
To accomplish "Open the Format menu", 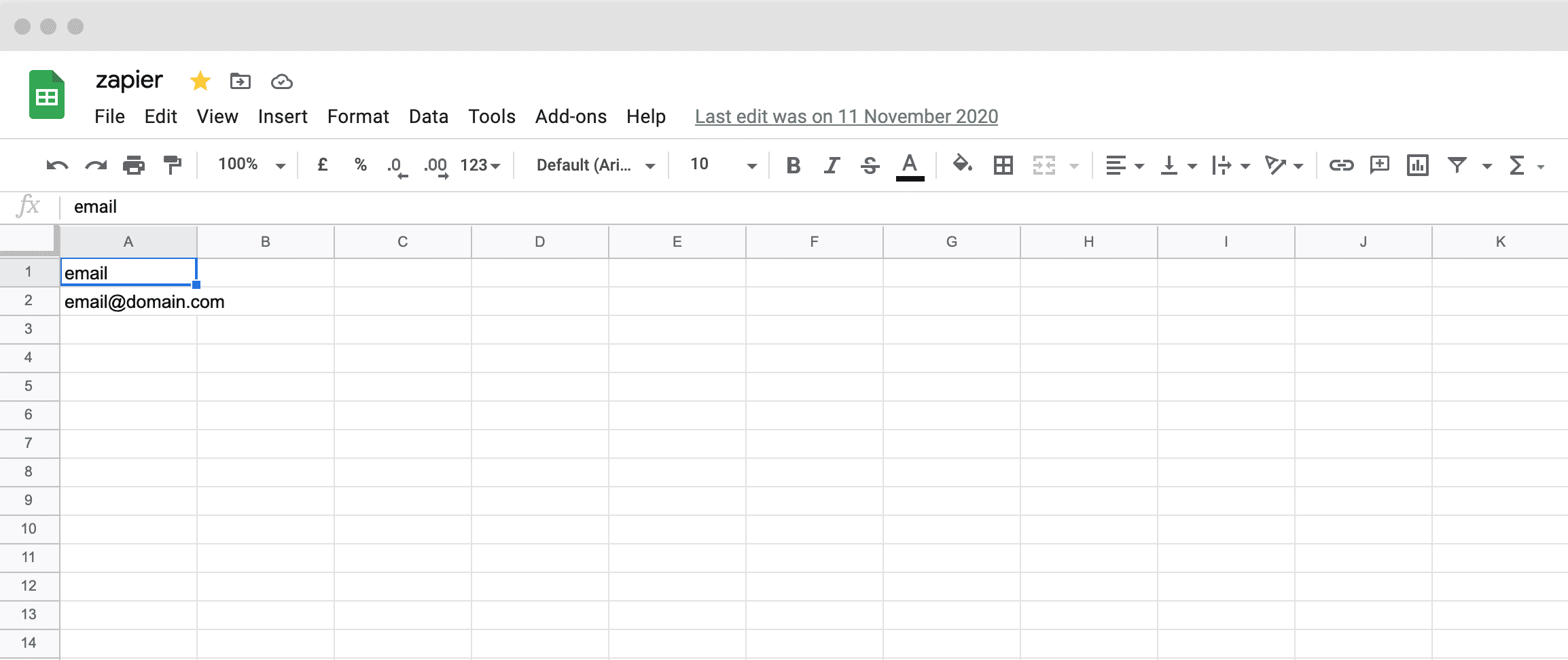I will click(358, 117).
